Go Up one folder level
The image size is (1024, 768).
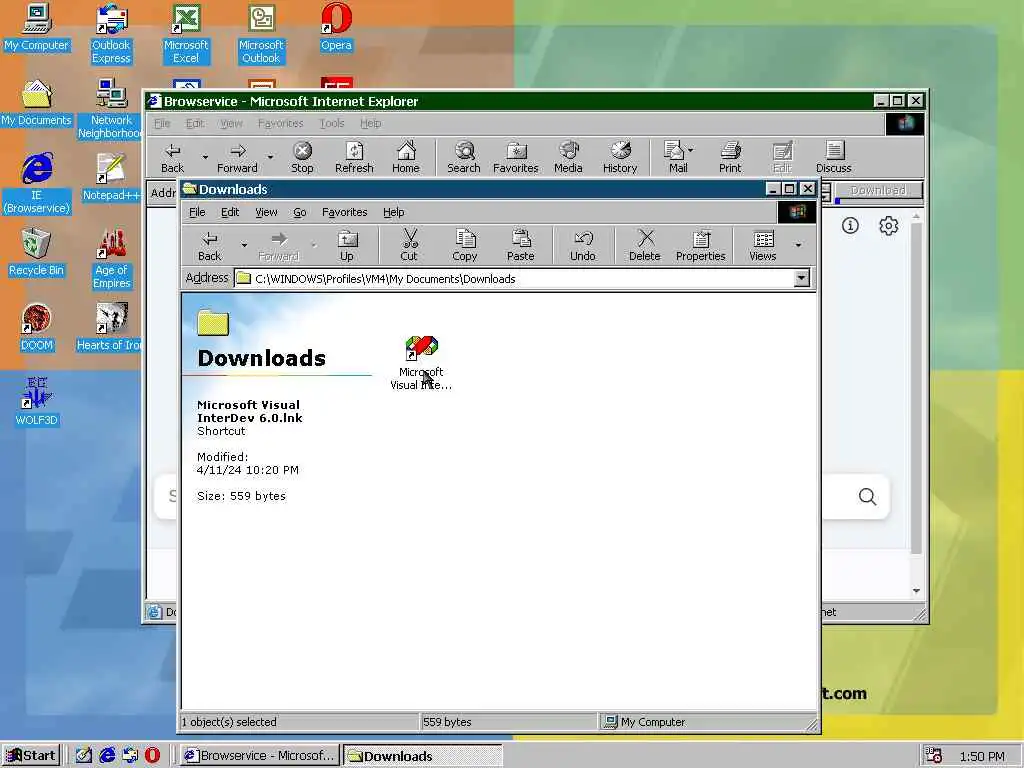tap(347, 246)
